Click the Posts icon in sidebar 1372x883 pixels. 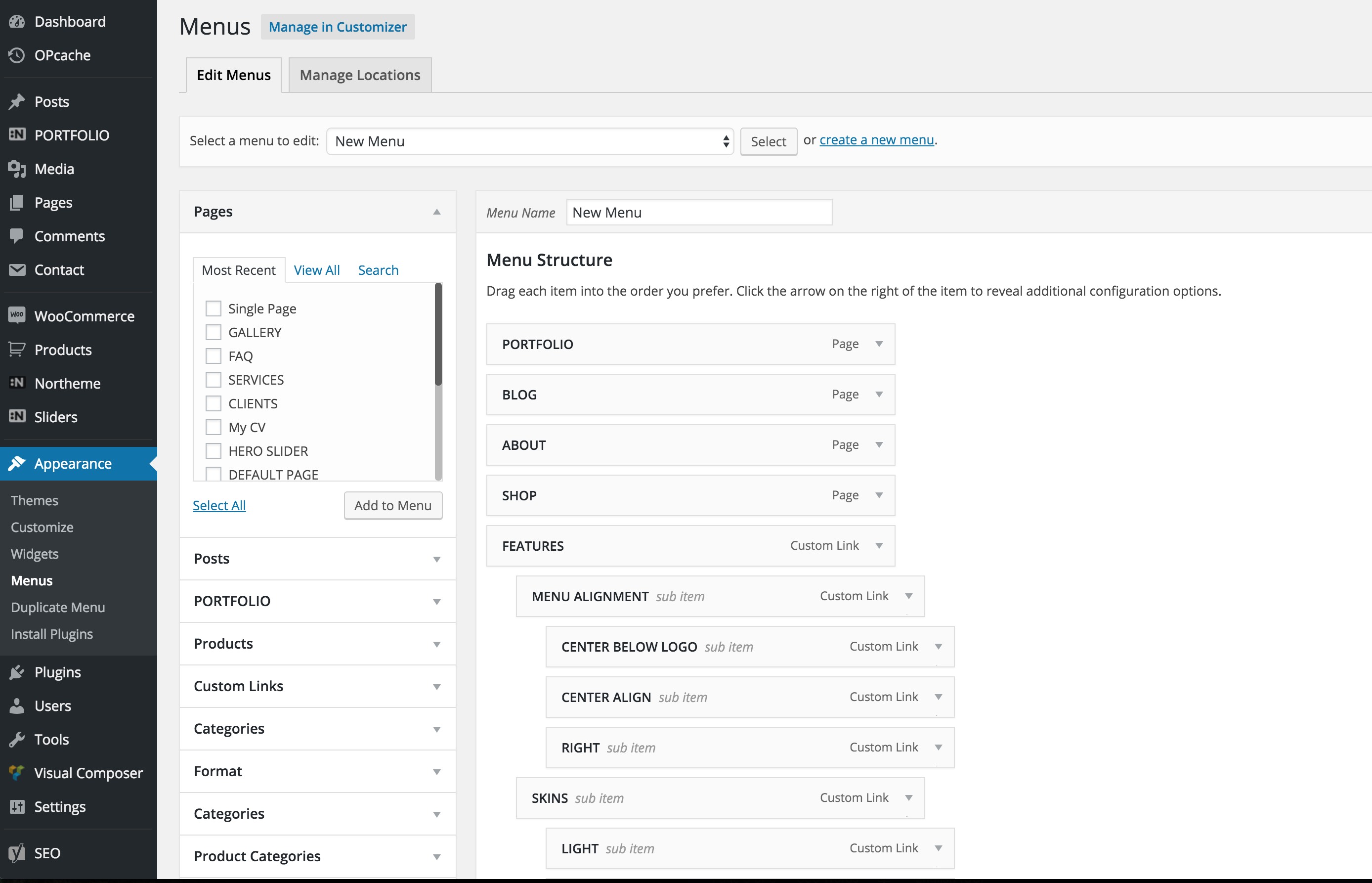[18, 100]
